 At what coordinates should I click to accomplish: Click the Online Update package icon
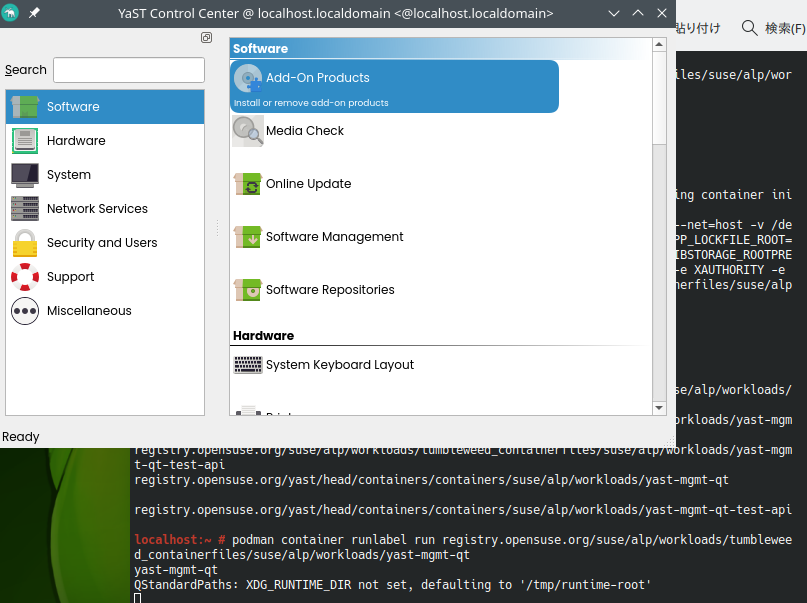[x=248, y=184]
